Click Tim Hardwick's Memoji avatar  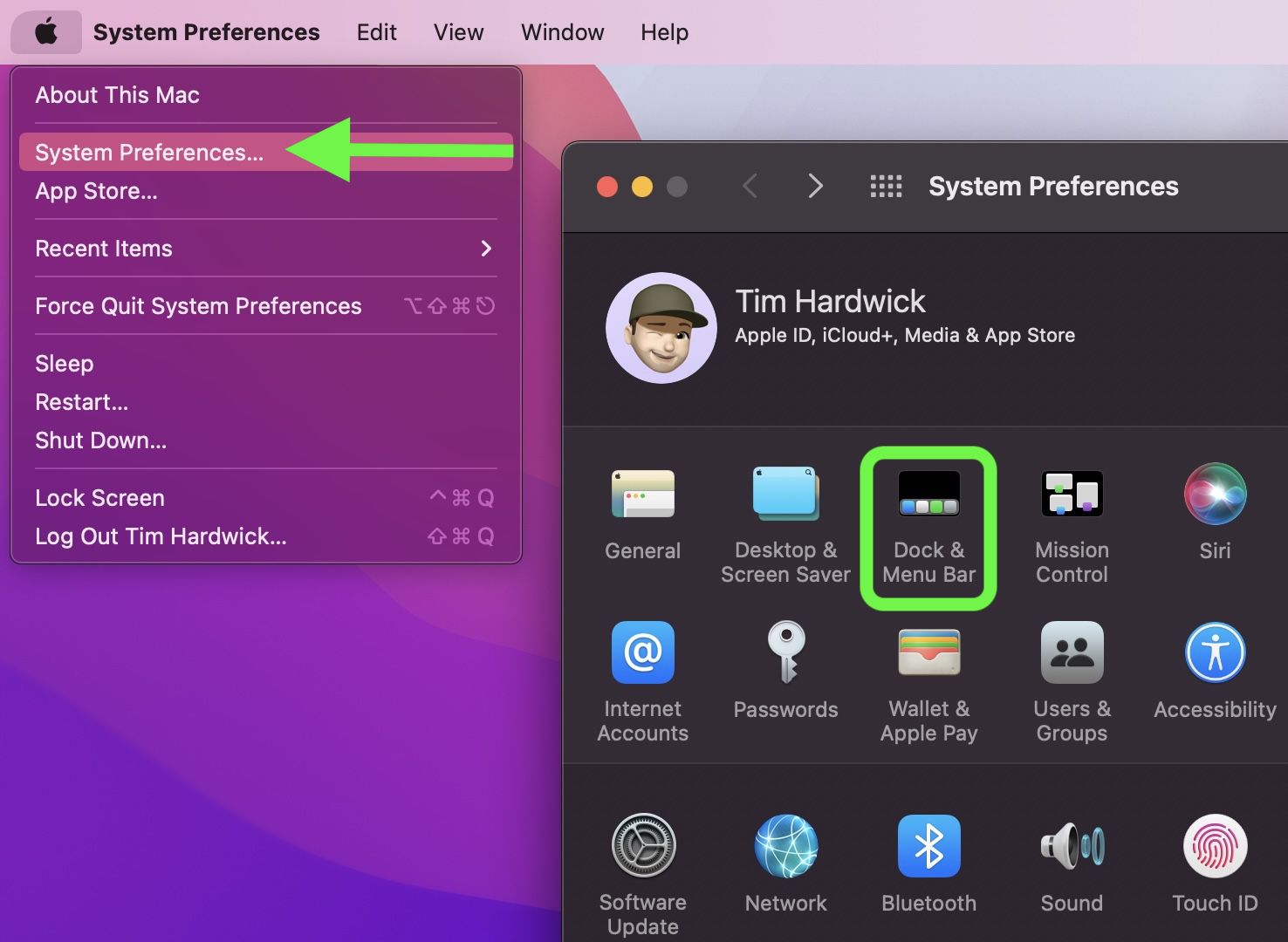click(x=661, y=328)
